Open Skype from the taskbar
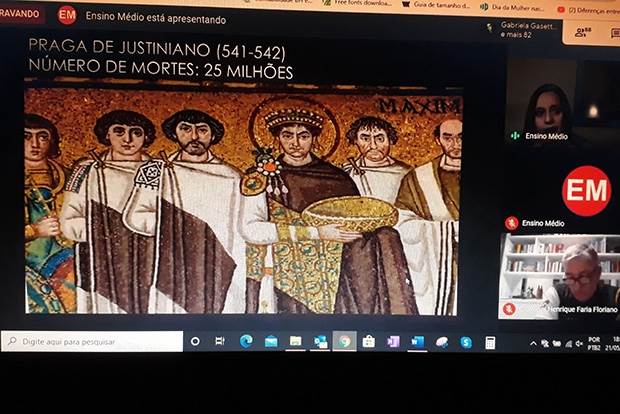The image size is (620, 414). click(x=466, y=342)
